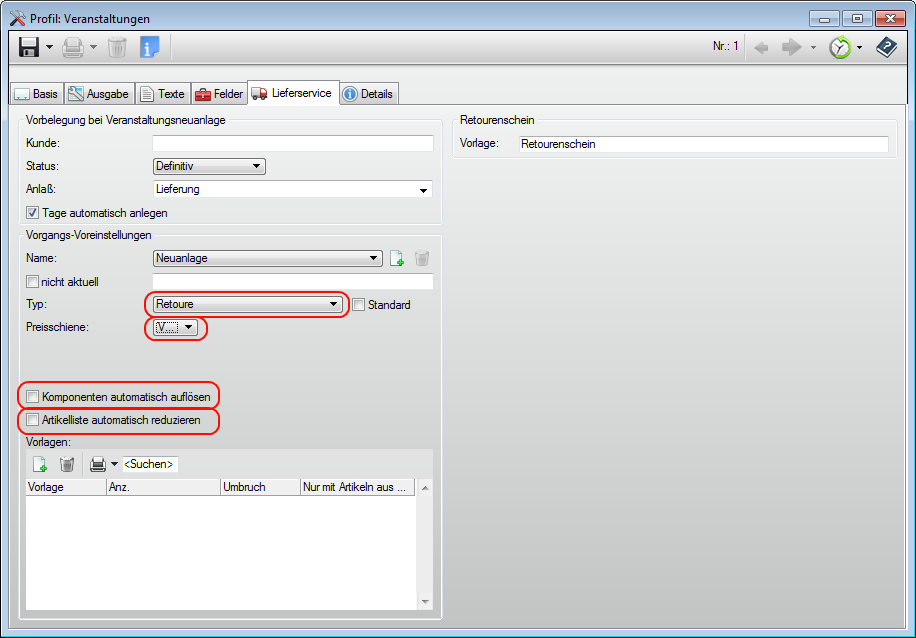Open the Typ dropdown showing Retoure

[246, 305]
